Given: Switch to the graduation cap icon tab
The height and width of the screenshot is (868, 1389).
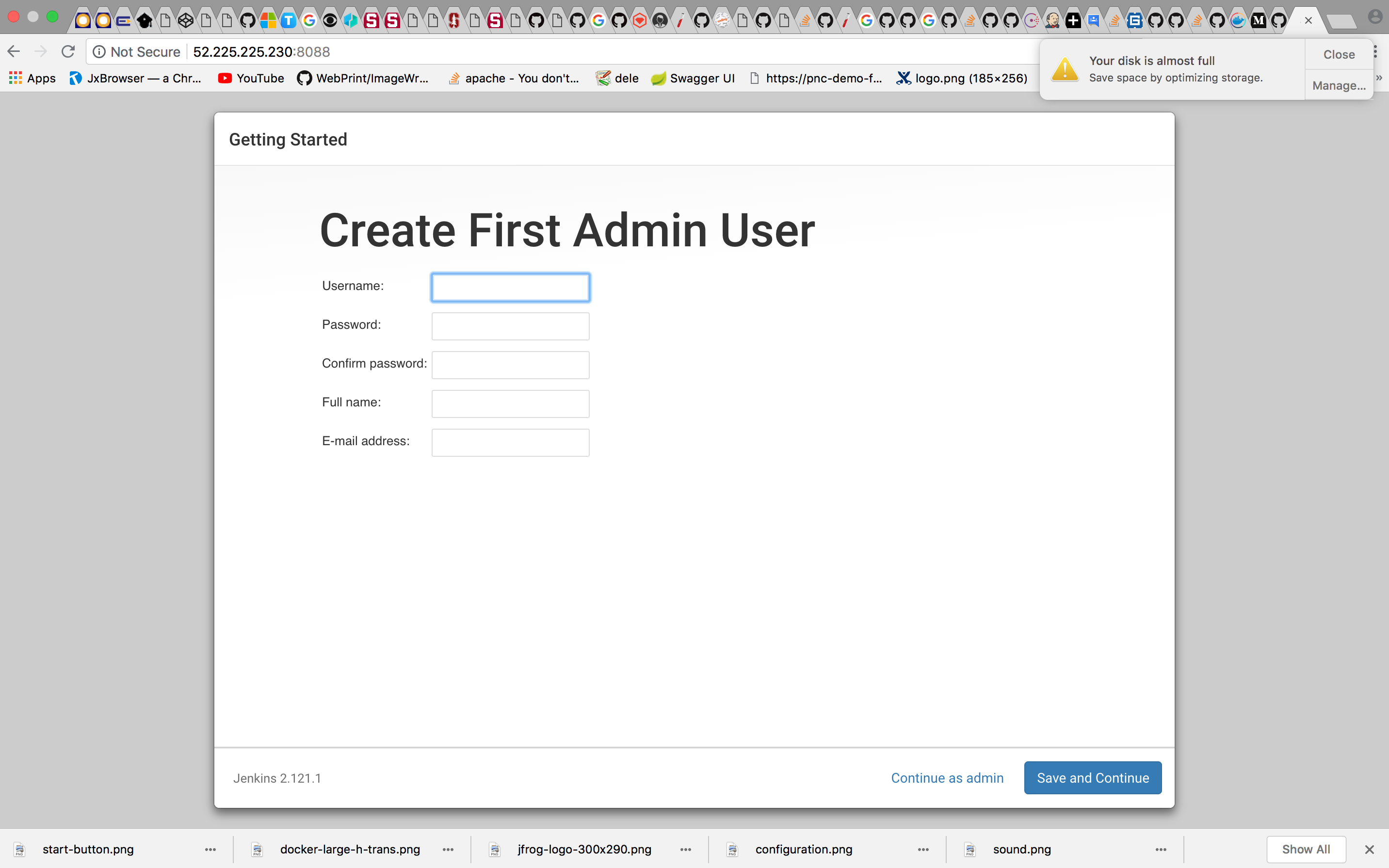Looking at the screenshot, I should pos(145,21).
